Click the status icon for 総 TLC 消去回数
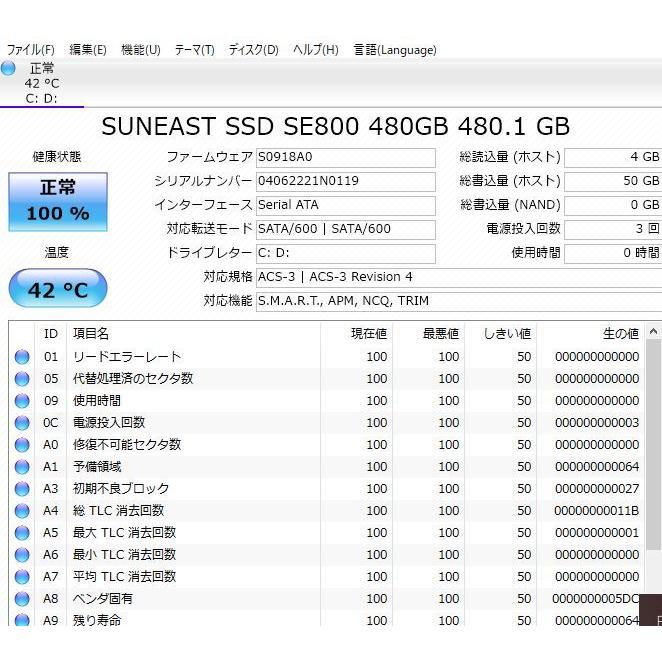The width and height of the screenshot is (662, 662). coord(22,511)
